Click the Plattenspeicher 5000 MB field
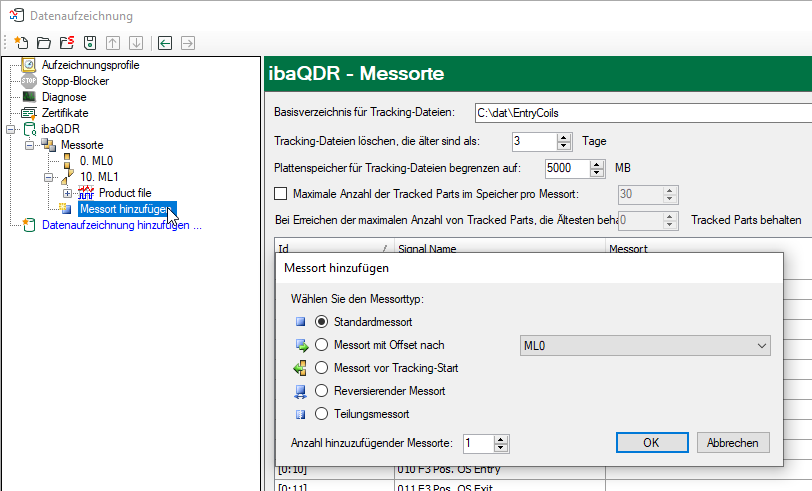This screenshot has width=812, height=491. click(568, 168)
